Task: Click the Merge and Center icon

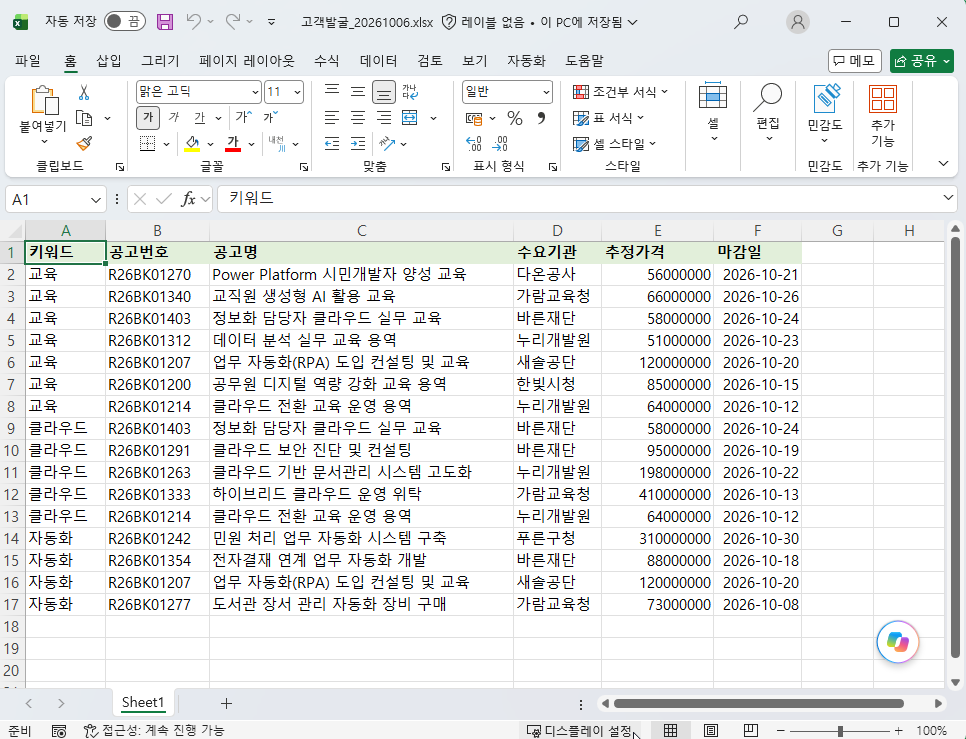Action: 410,118
